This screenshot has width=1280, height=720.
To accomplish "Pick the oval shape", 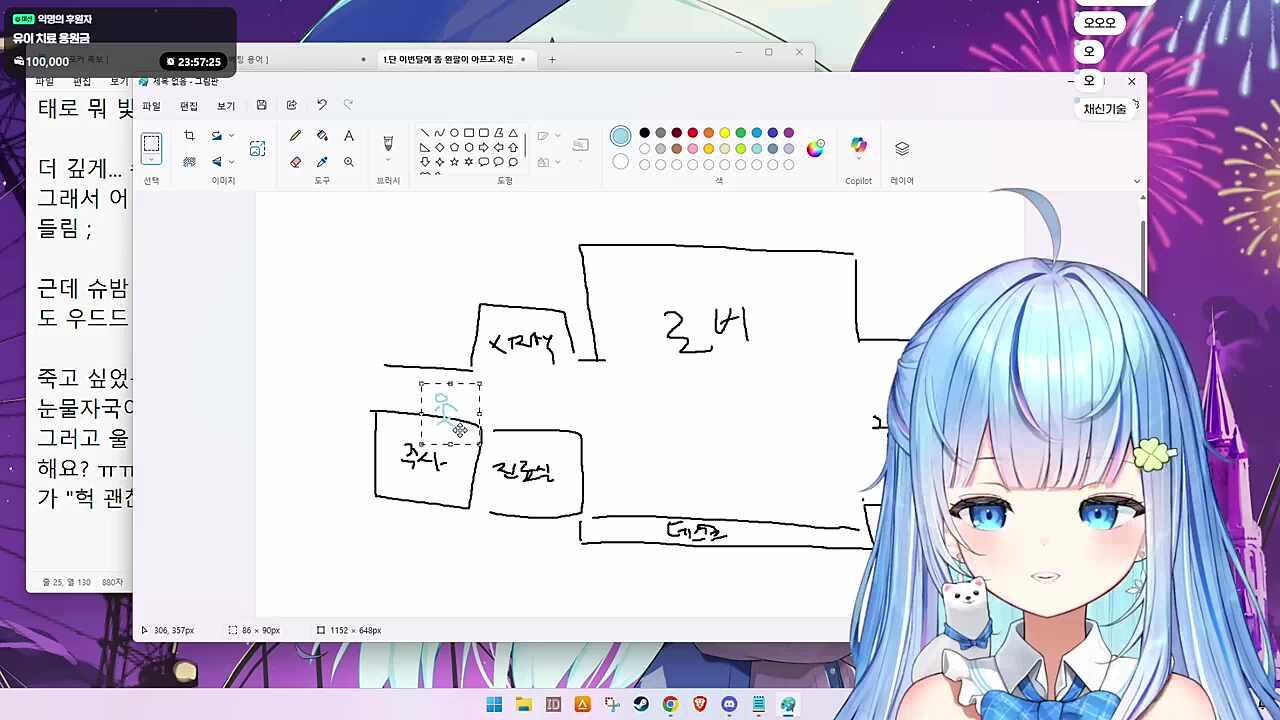I will tap(454, 133).
